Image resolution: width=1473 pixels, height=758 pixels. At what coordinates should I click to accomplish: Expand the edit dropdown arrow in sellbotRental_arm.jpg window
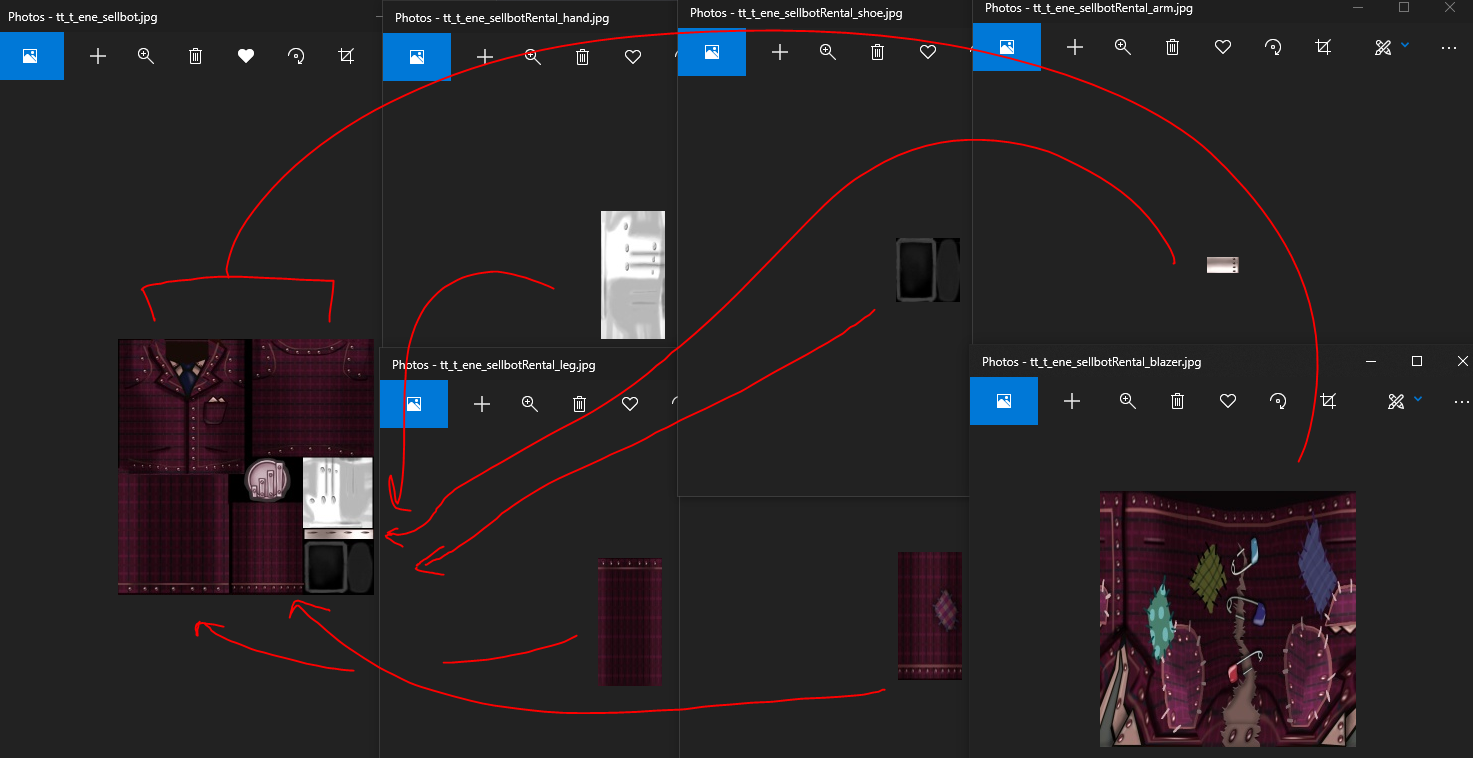(1405, 45)
